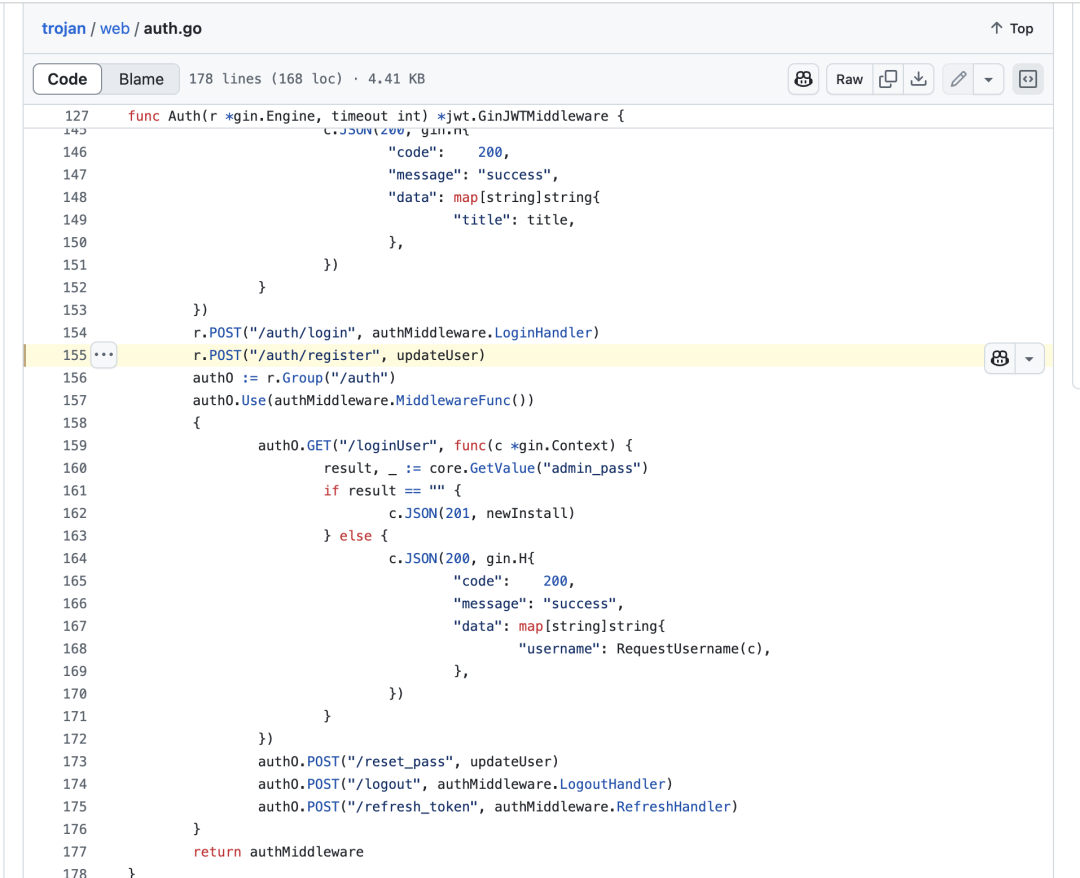This screenshot has width=1080, height=878.
Task: Open symbols panel icon
Action: pos(1028,79)
